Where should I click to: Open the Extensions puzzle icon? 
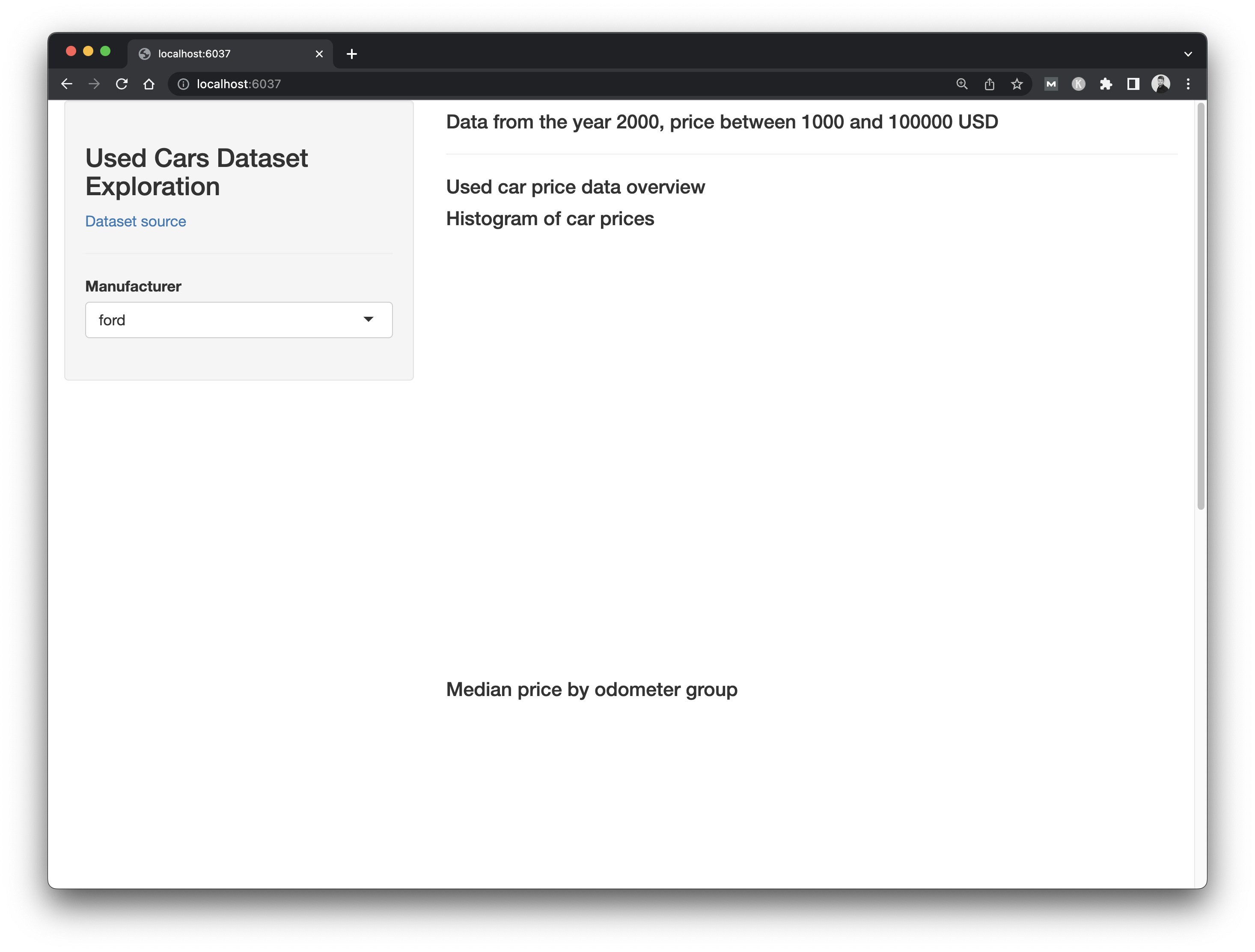(1106, 84)
